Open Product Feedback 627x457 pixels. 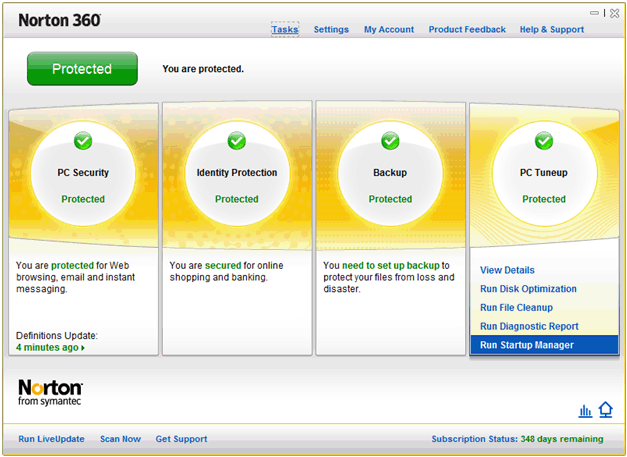point(467,30)
